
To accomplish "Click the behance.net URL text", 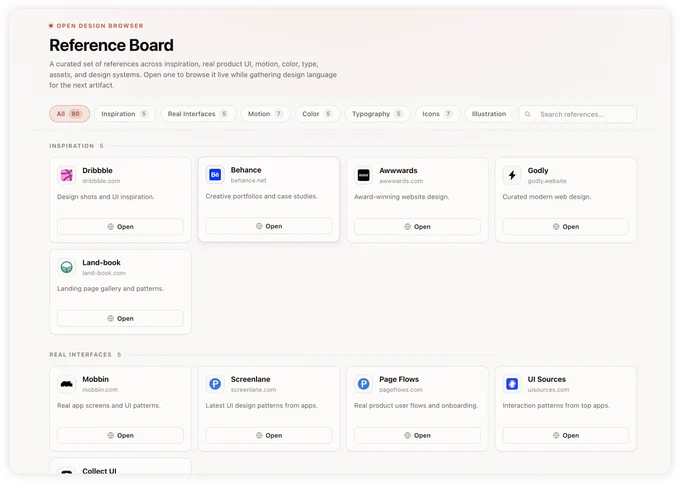I will (248, 181).
